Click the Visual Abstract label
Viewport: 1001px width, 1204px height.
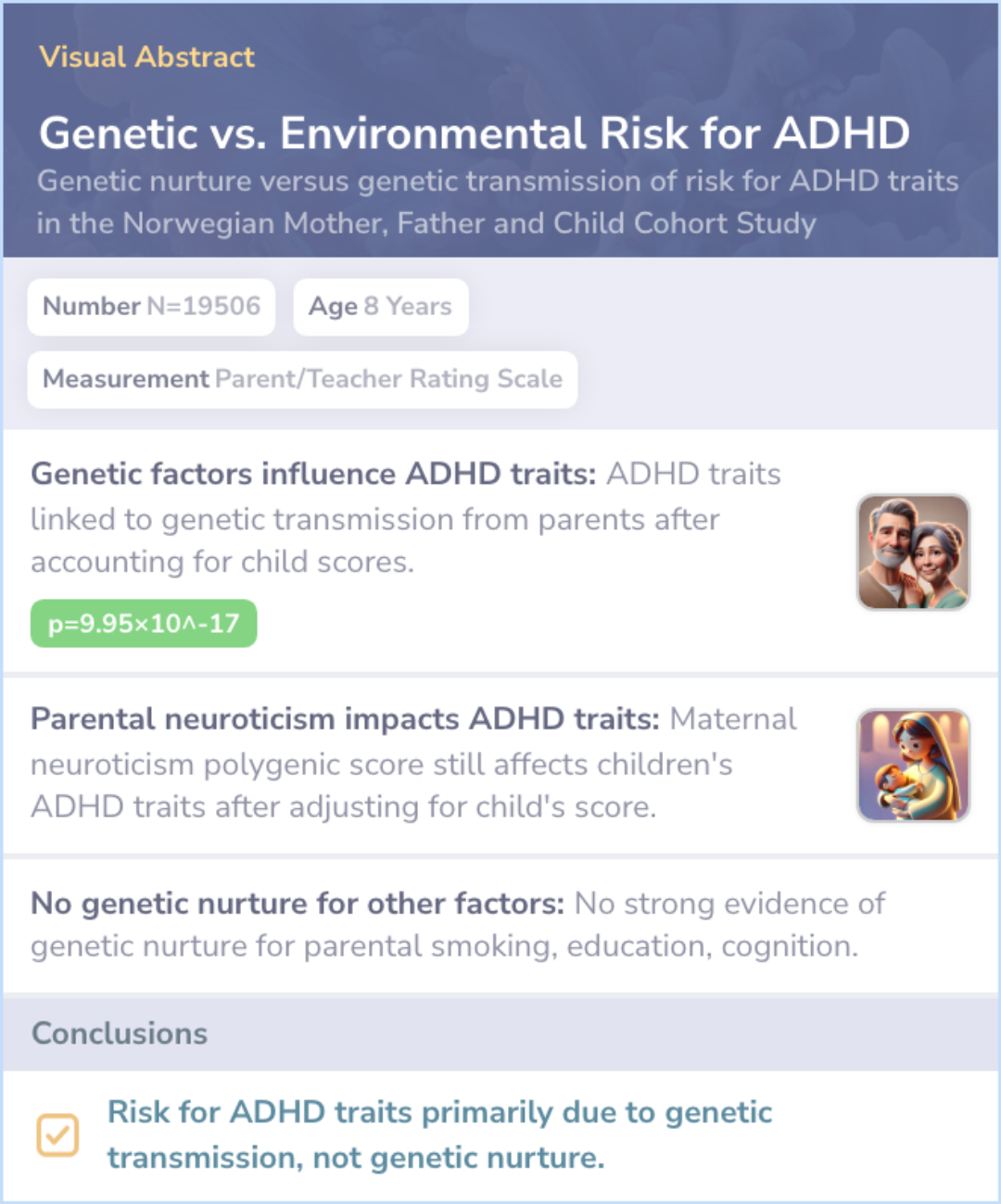point(146,57)
